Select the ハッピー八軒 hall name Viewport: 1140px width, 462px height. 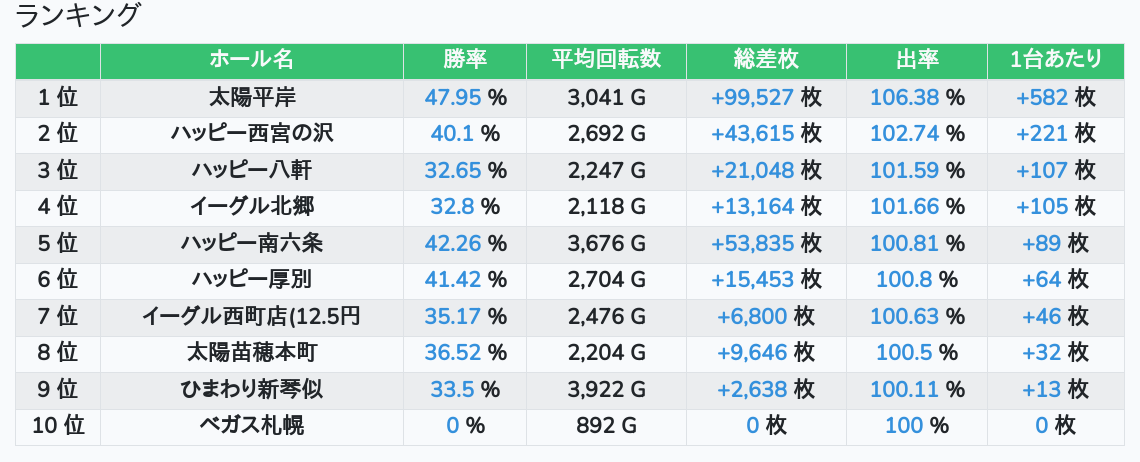coord(252,170)
